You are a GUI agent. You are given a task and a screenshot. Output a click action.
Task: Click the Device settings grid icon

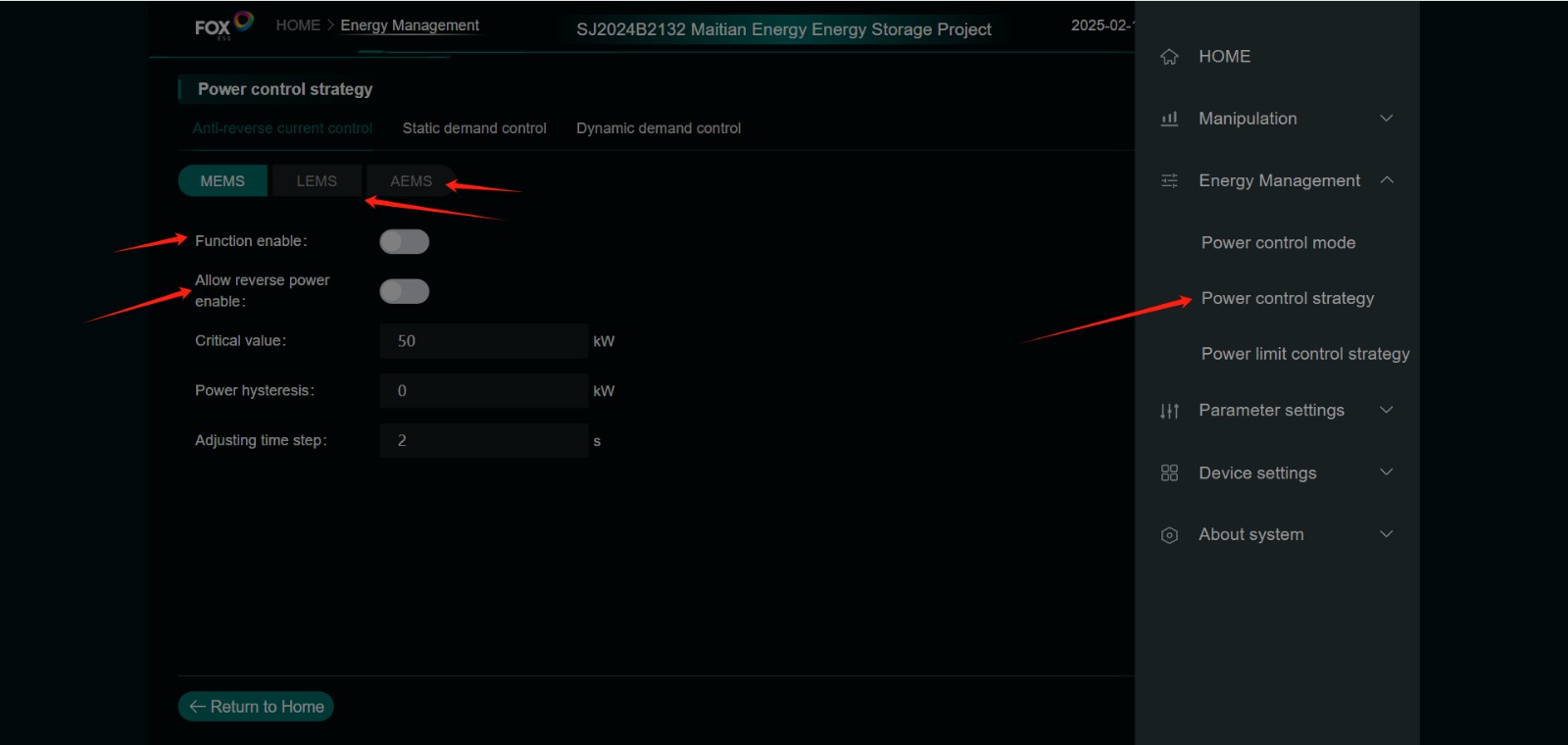click(x=1169, y=472)
